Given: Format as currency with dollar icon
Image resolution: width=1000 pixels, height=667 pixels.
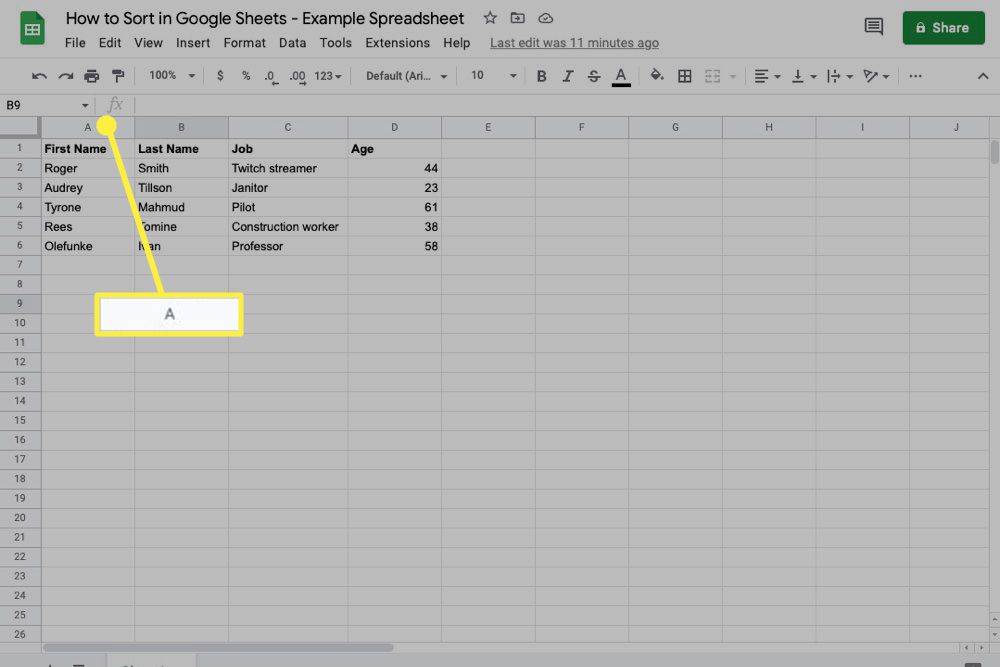Looking at the screenshot, I should click(220, 76).
